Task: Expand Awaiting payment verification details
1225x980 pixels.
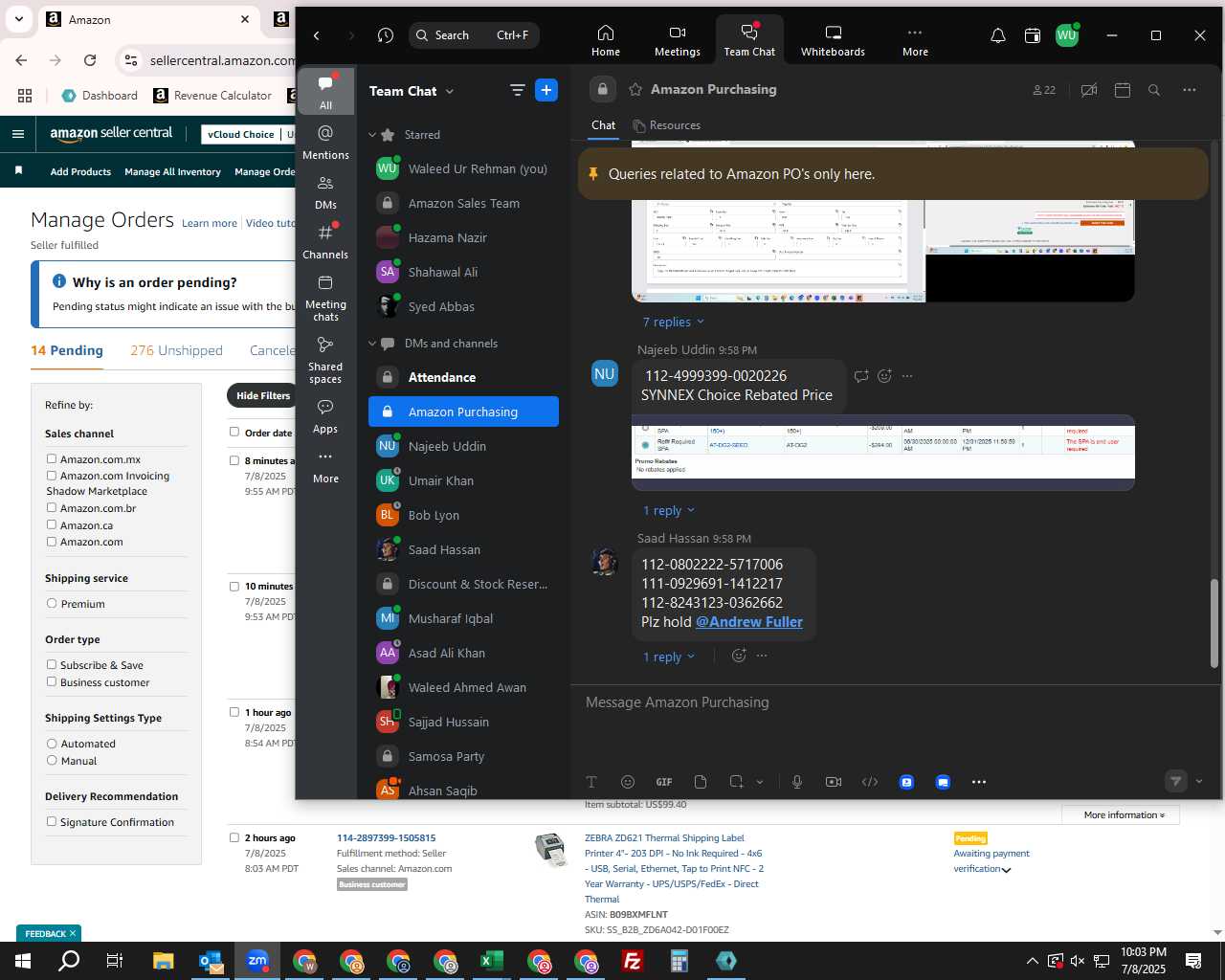Action: tap(1006, 870)
